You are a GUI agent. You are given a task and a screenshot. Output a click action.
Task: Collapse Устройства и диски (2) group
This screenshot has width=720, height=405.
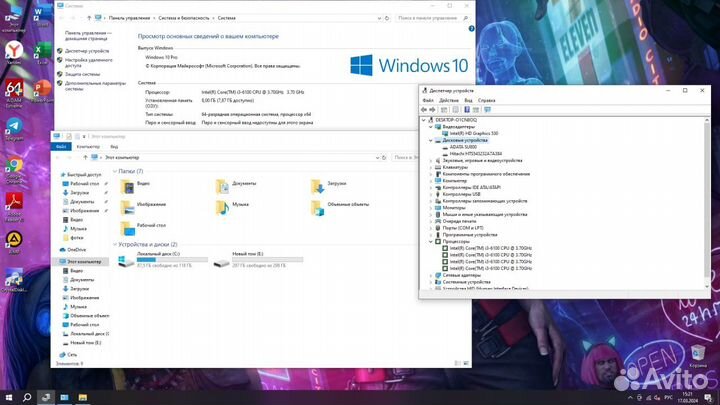point(115,245)
